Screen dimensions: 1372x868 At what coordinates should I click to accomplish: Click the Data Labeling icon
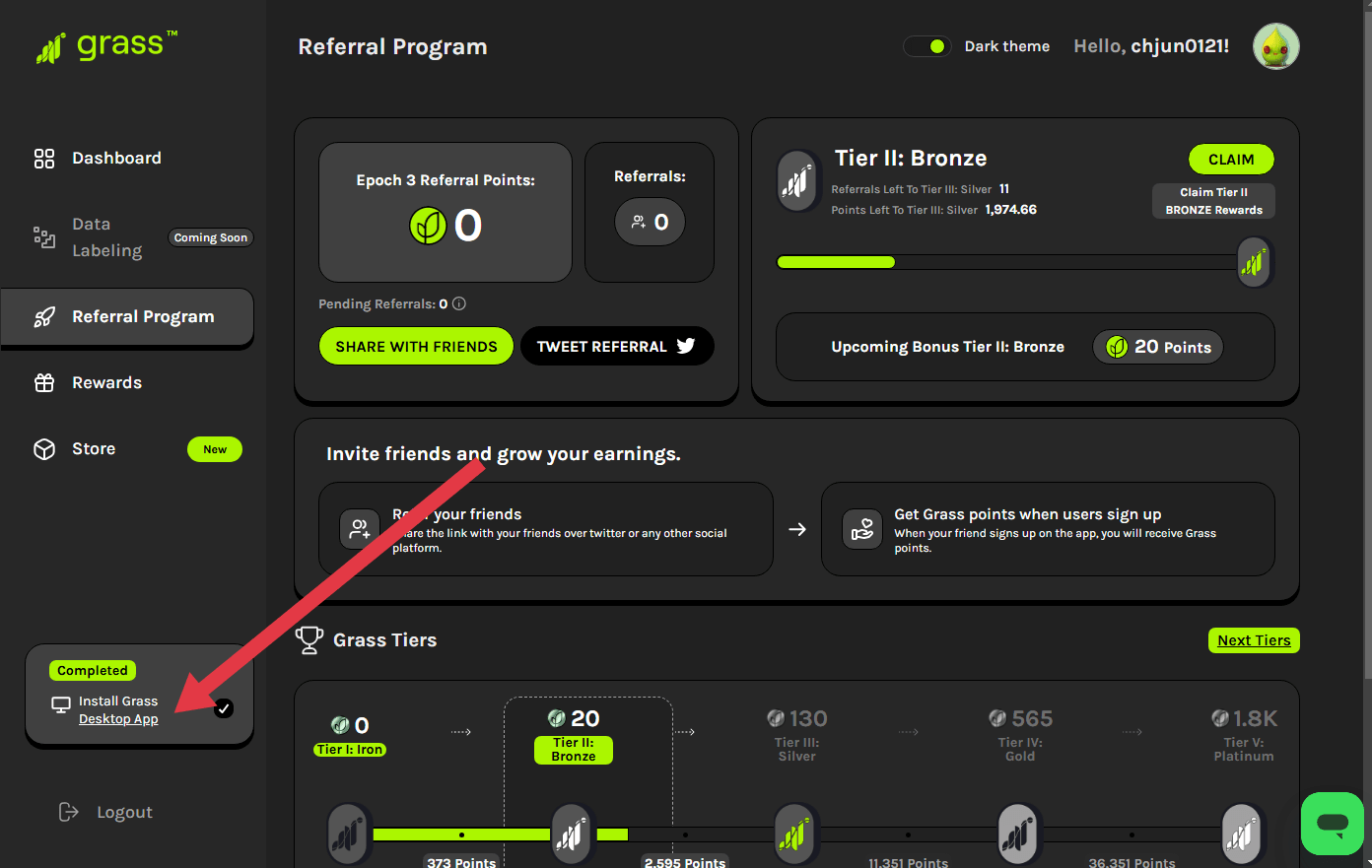(44, 237)
